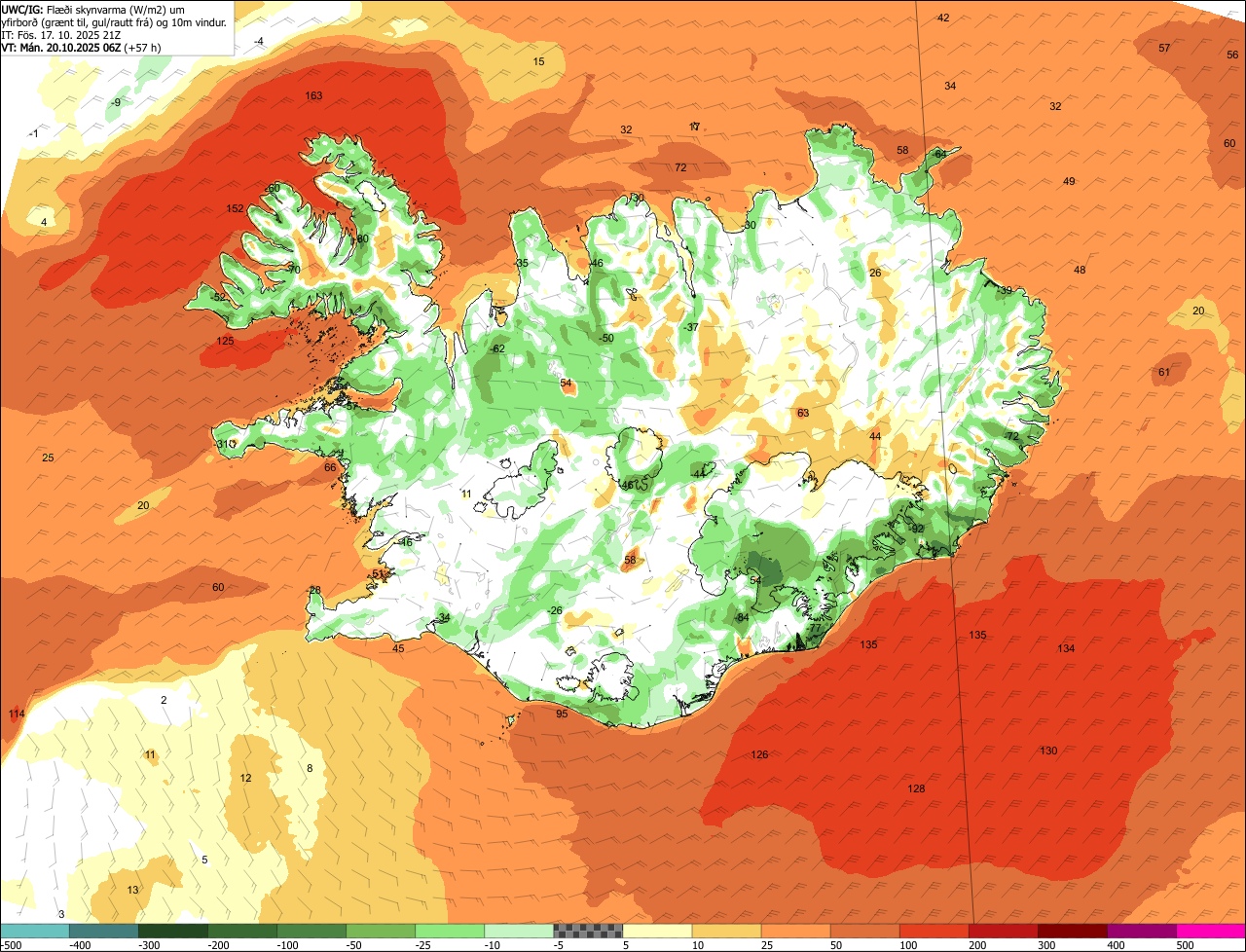Click the map value 57 in upper right corner

click(1165, 48)
